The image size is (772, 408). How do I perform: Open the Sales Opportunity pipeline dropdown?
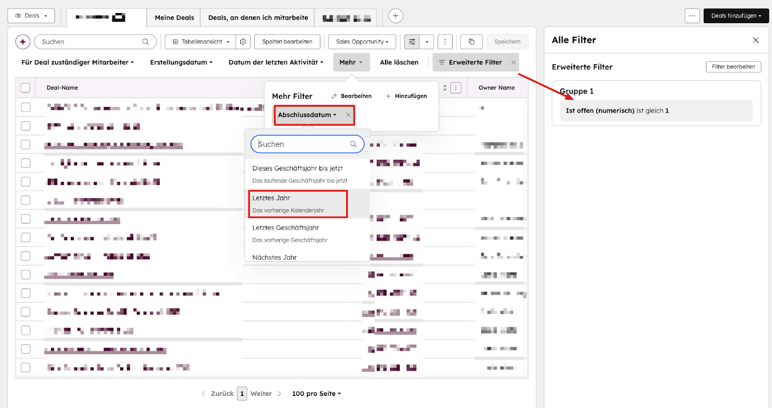pos(363,42)
